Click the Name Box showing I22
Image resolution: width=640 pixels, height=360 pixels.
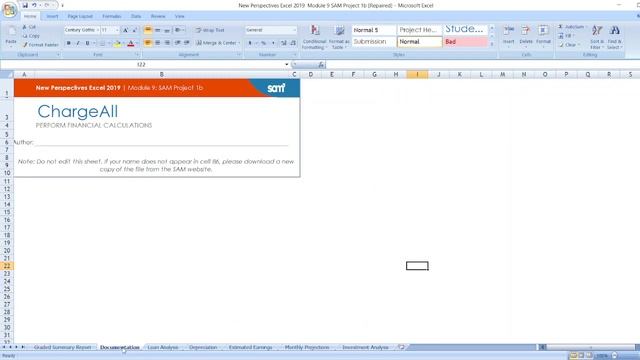point(141,64)
